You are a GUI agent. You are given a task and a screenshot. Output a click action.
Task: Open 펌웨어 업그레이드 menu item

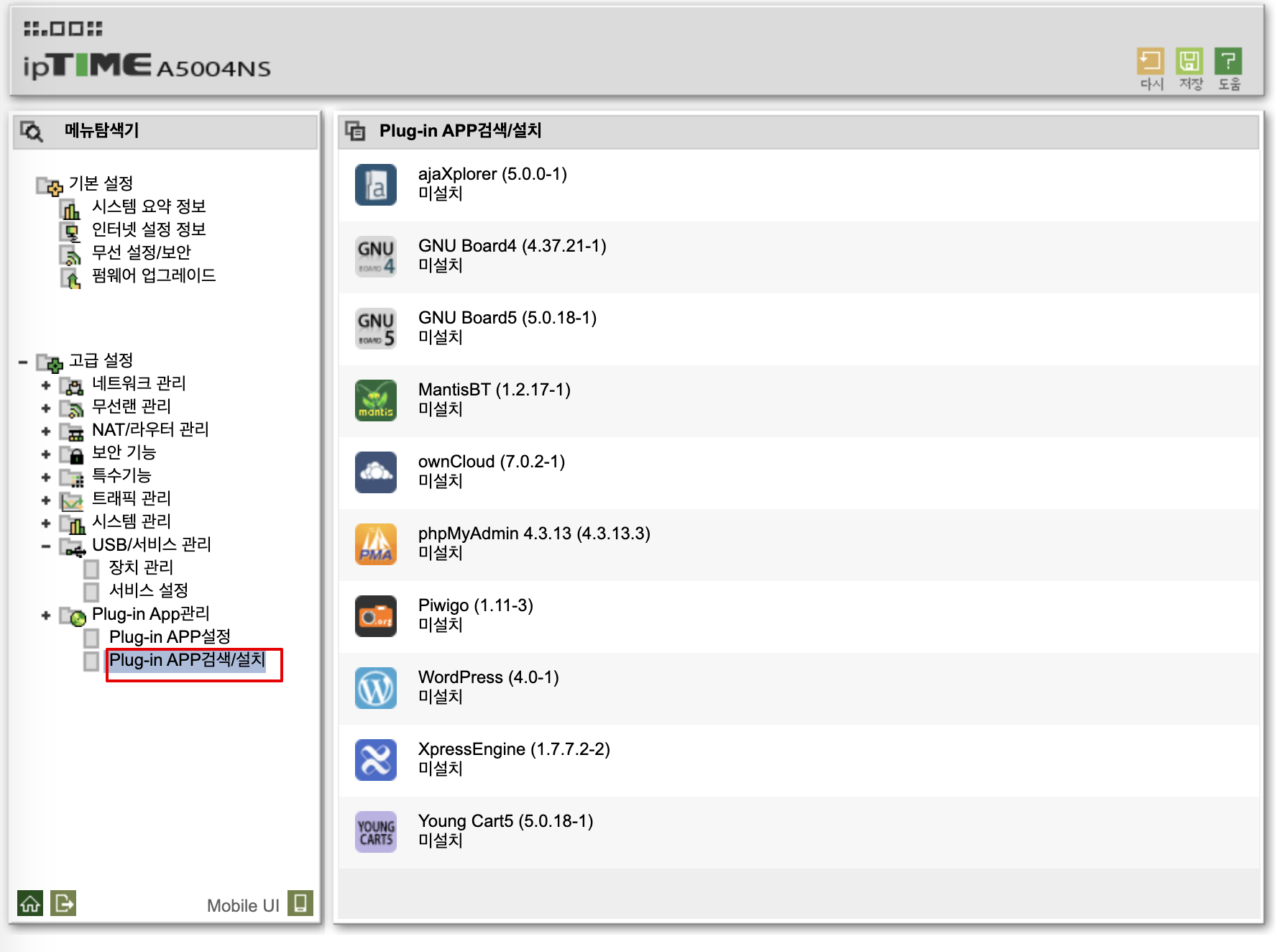pos(154,275)
